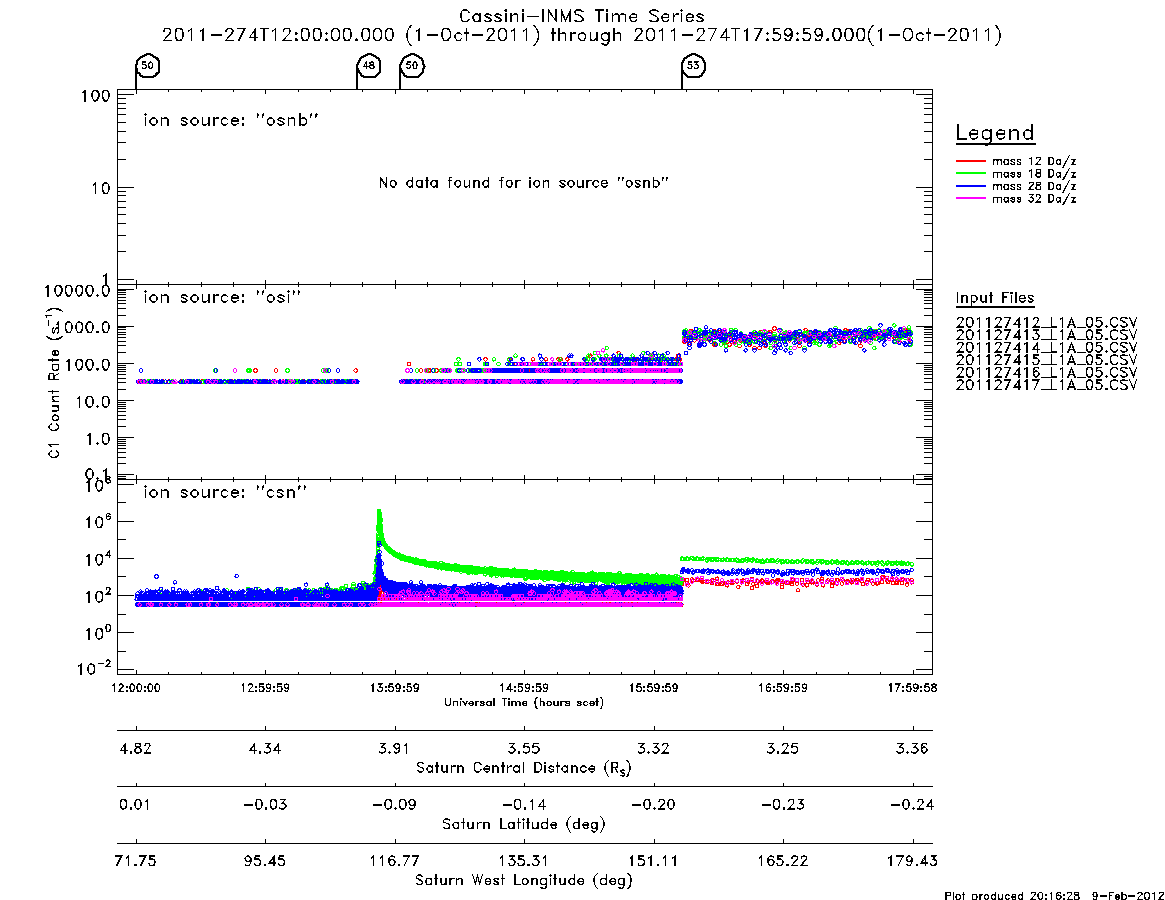Viewport: 1165px width, 900px height.
Task: Click the 12:00:00 time tick label
Action: click(x=136, y=688)
